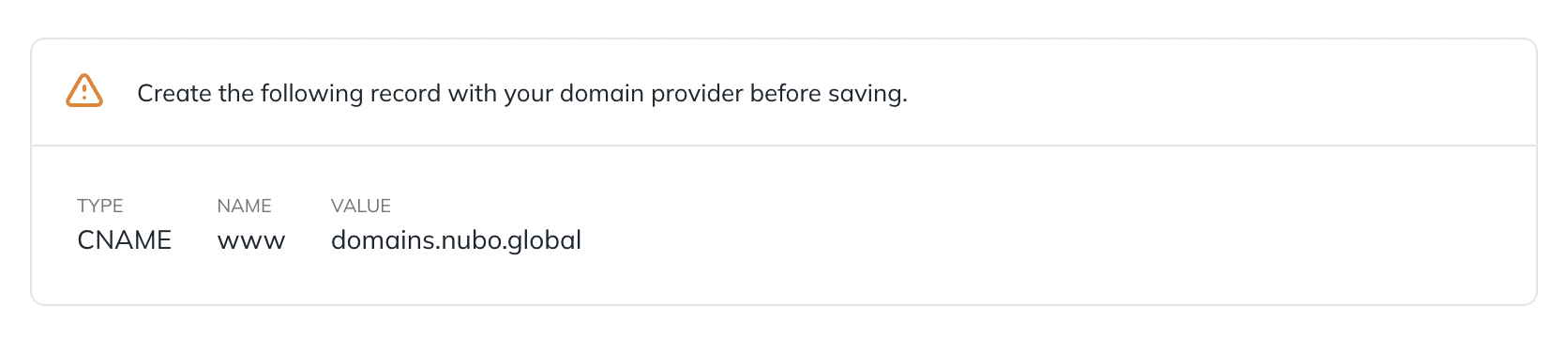
Task: Select the NAME column label
Action: pos(244,206)
